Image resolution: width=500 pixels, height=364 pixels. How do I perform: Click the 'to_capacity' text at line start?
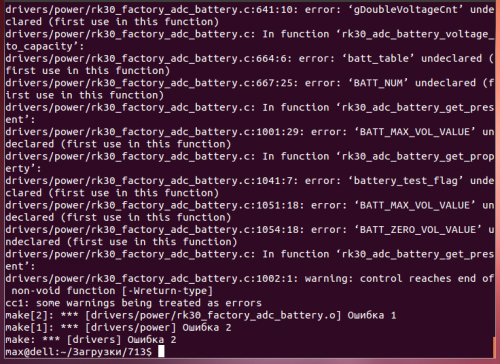point(39,47)
